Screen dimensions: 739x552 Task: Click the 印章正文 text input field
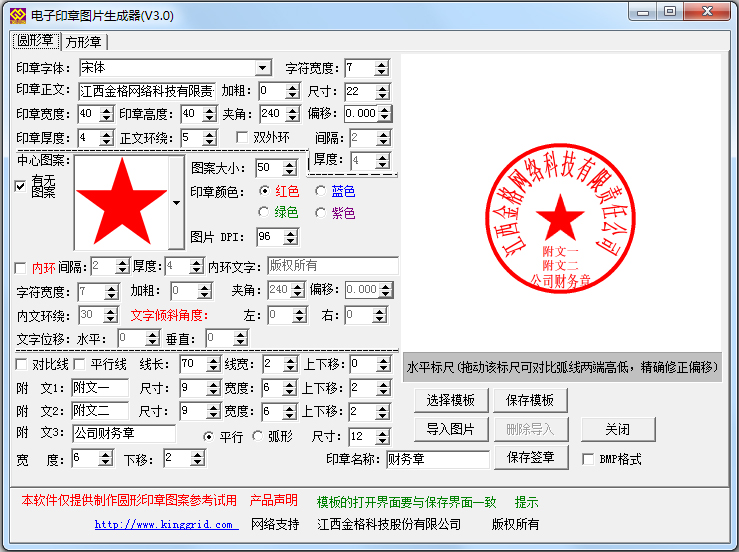coord(147,91)
